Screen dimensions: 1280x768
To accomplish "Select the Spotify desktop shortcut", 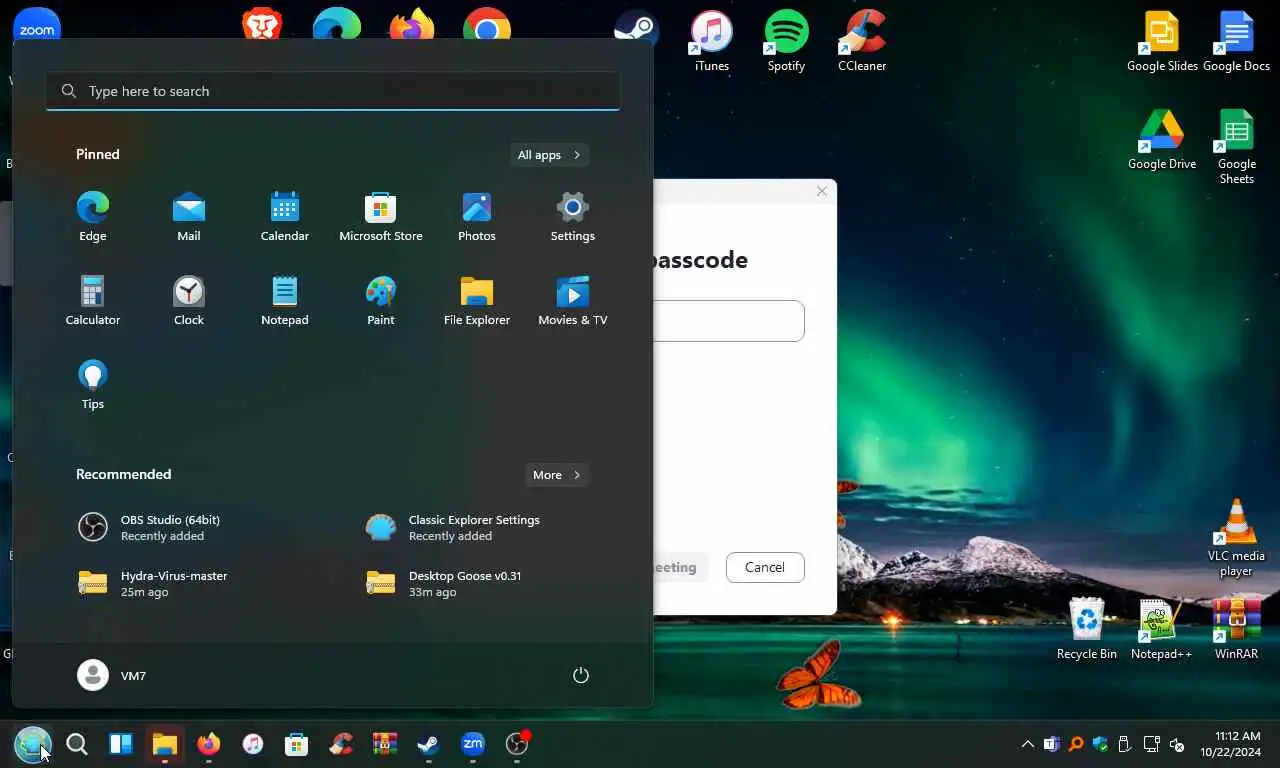I will 786,42.
